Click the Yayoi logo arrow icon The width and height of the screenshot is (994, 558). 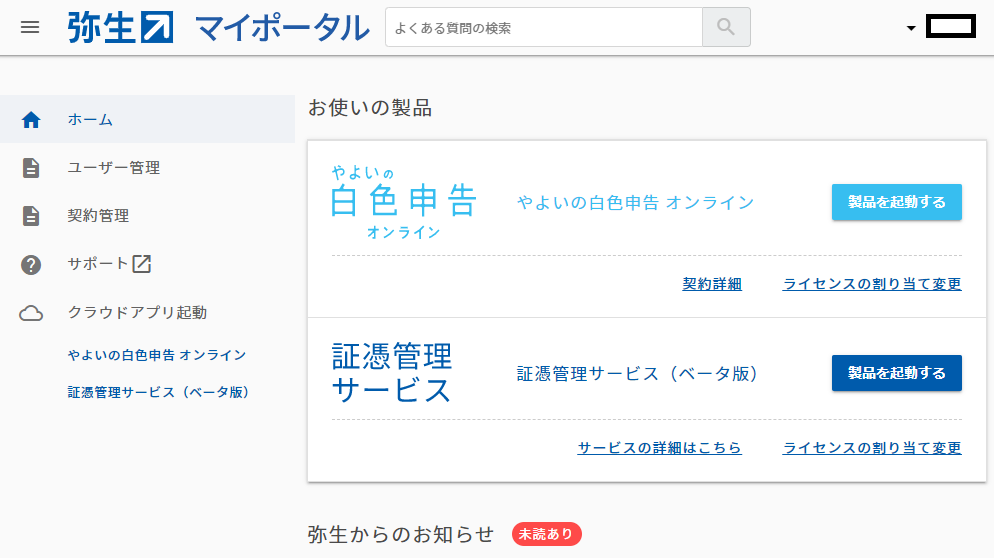[157, 28]
